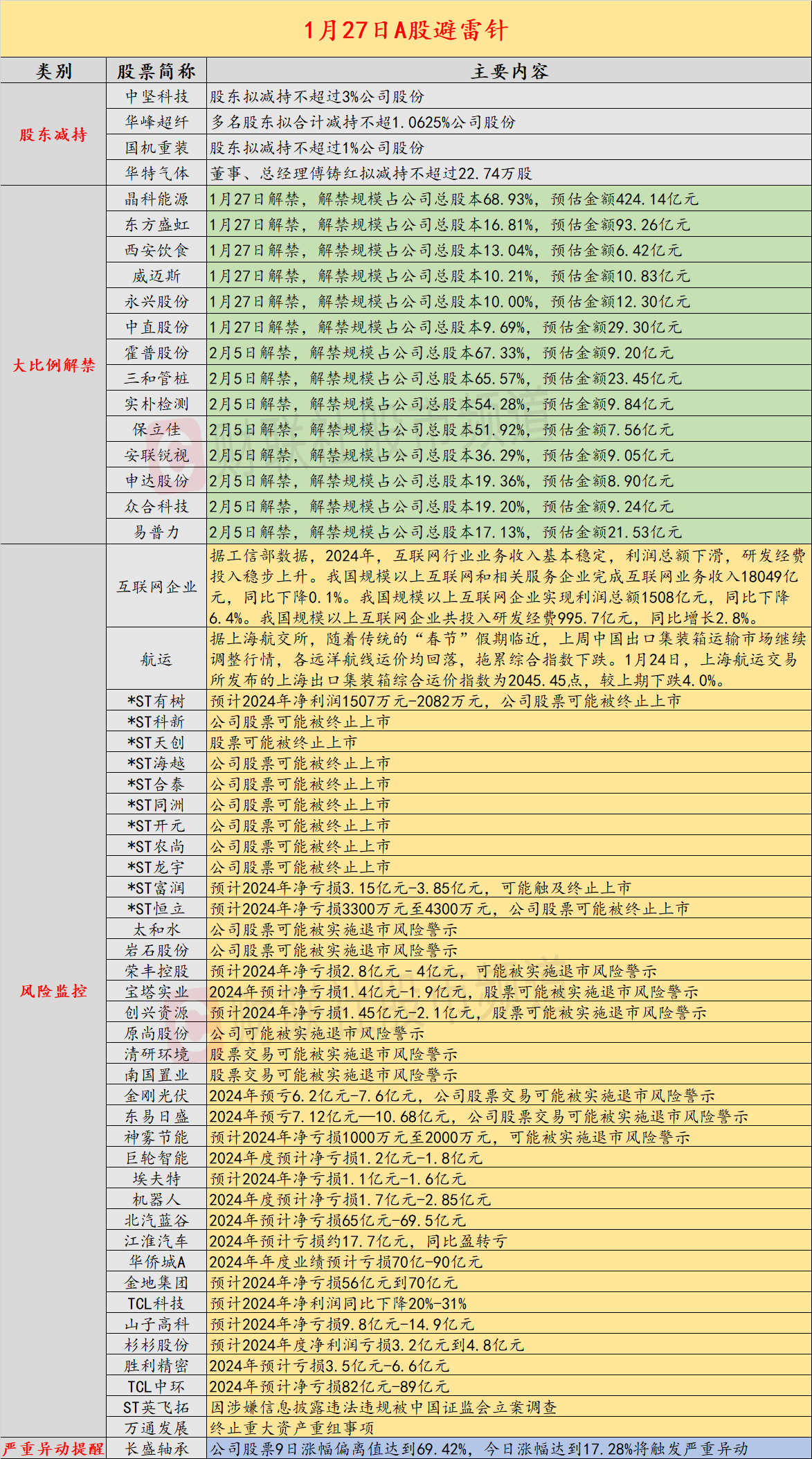812x1459 pixels.
Task: Select the 安联锐视 stock name cell
Action: [156, 455]
